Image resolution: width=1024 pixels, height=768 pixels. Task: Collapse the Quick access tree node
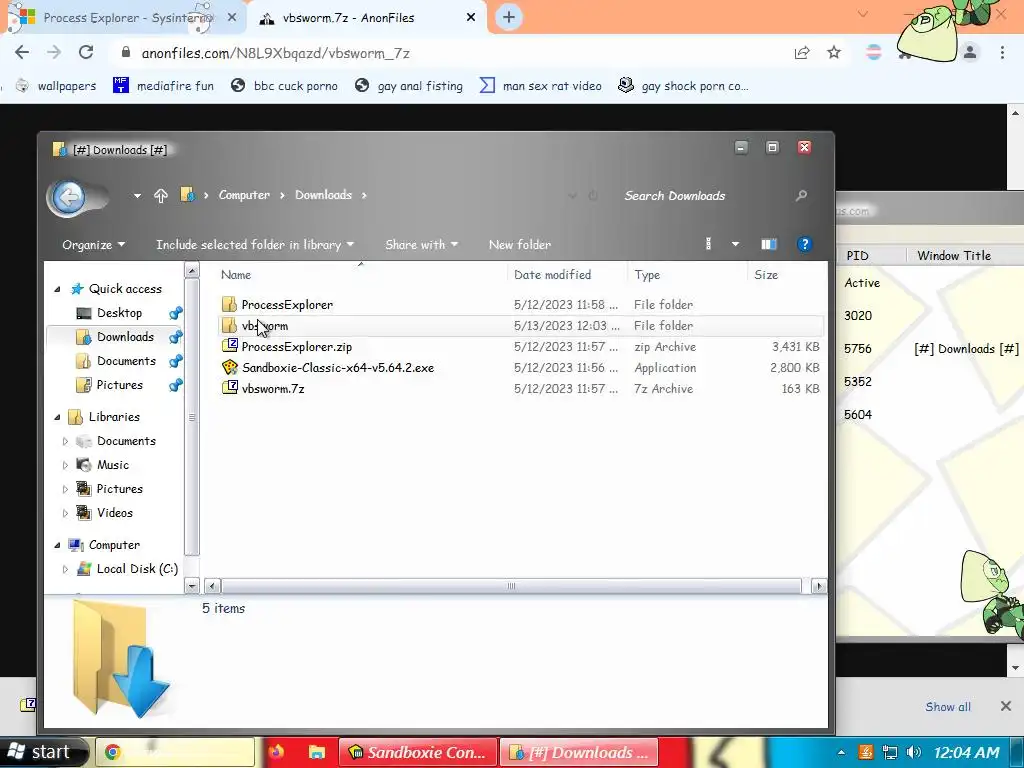57,289
